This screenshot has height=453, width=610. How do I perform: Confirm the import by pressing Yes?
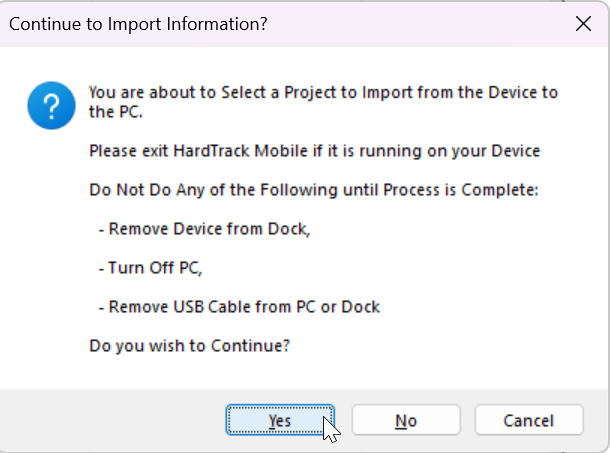[x=280, y=421]
